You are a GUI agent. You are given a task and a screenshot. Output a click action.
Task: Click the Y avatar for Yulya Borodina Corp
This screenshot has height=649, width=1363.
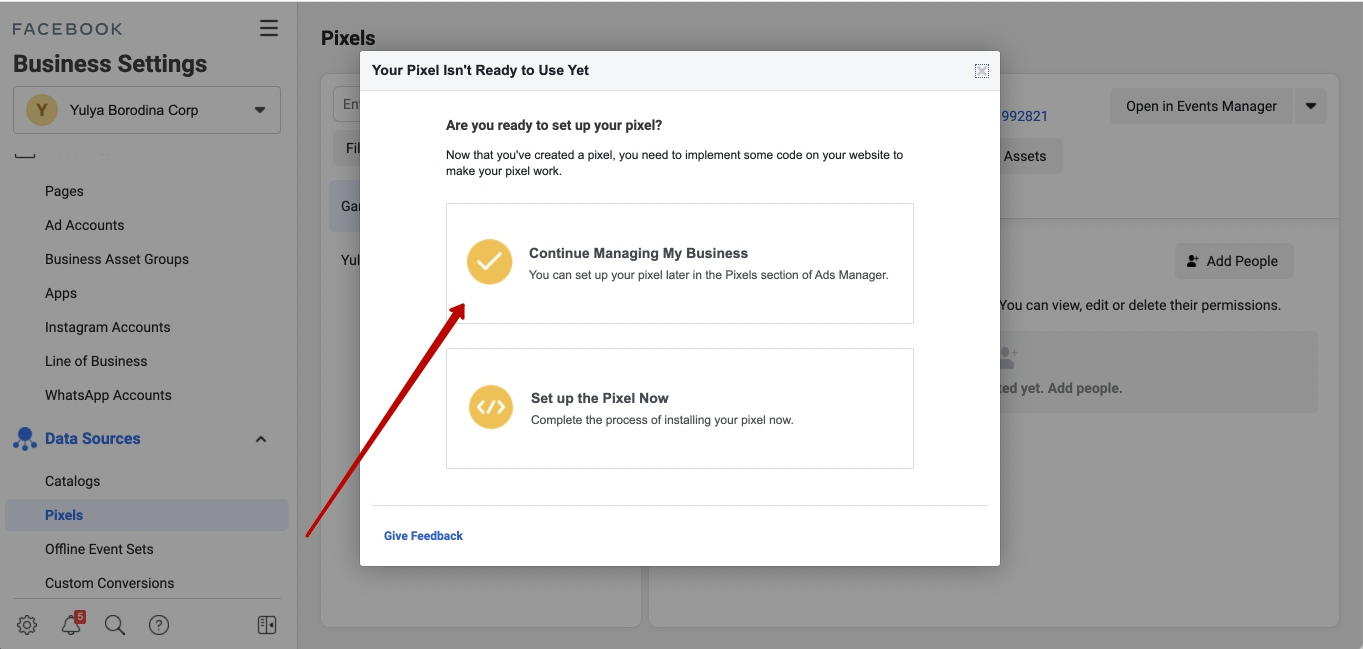pos(41,110)
